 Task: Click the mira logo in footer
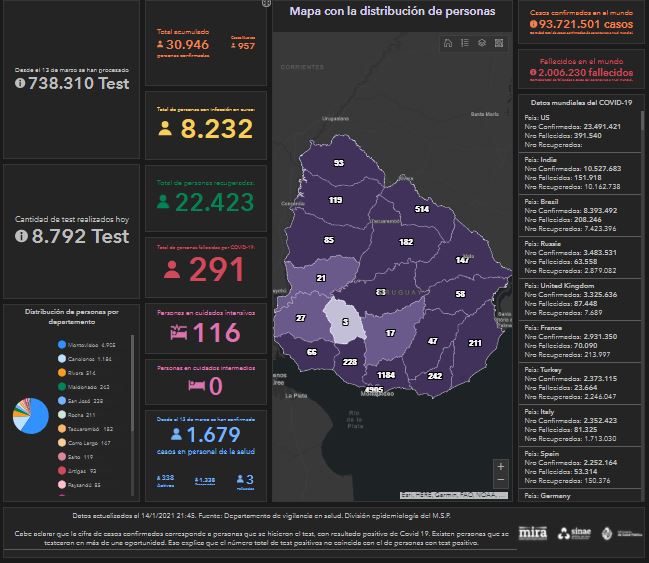click(533, 532)
